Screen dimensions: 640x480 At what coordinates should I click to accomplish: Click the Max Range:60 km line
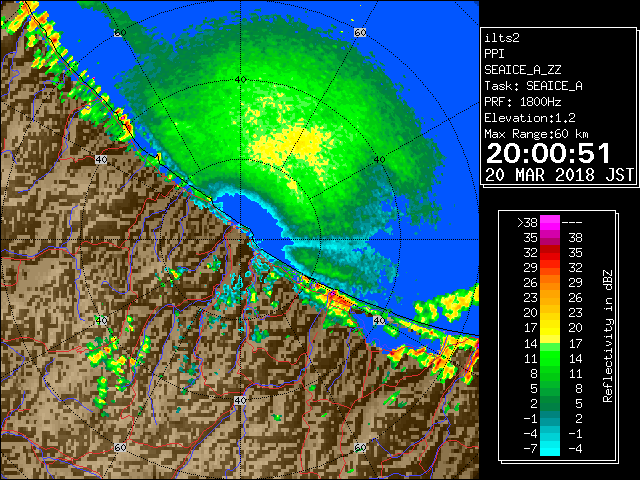click(x=536, y=134)
